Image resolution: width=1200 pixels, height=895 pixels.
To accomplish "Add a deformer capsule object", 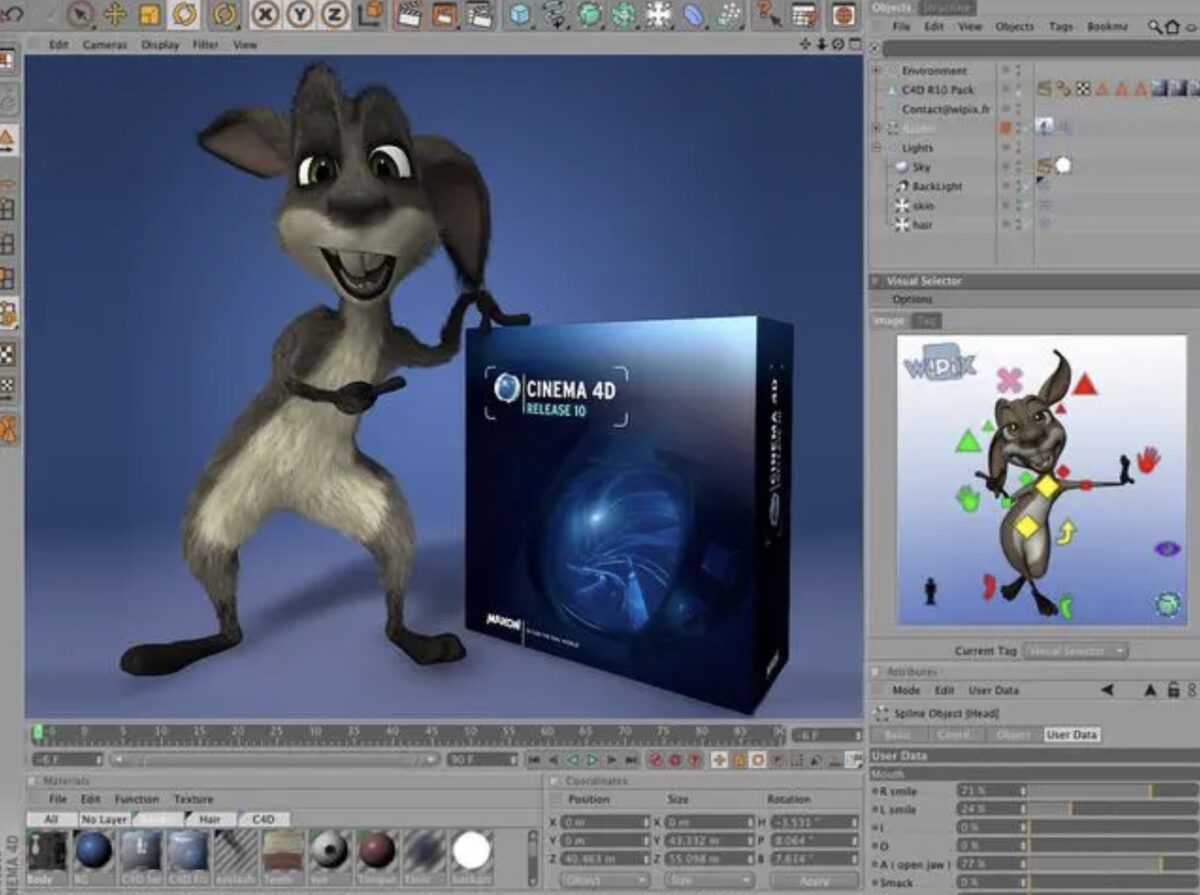I will (x=695, y=14).
